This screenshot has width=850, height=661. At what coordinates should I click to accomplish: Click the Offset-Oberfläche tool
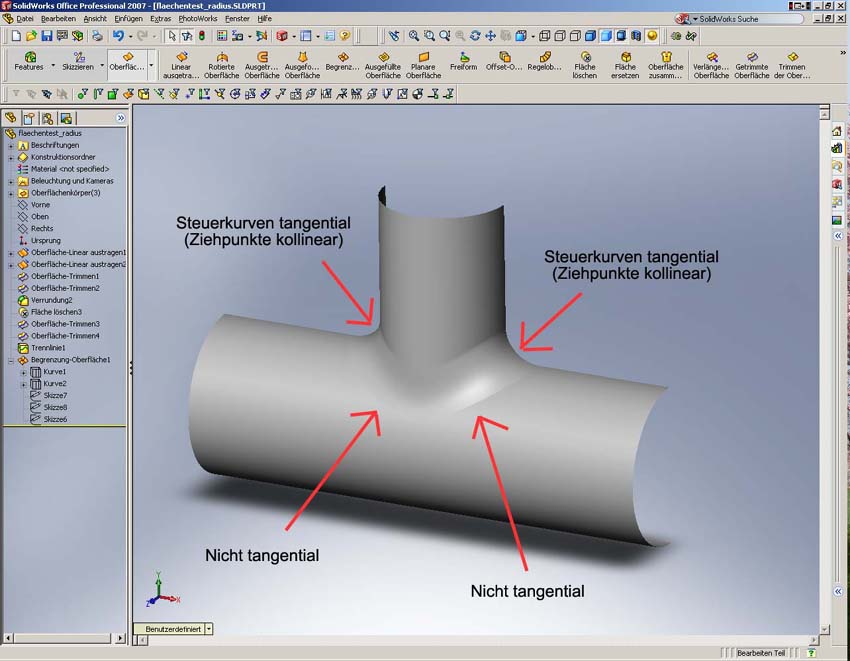[504, 61]
